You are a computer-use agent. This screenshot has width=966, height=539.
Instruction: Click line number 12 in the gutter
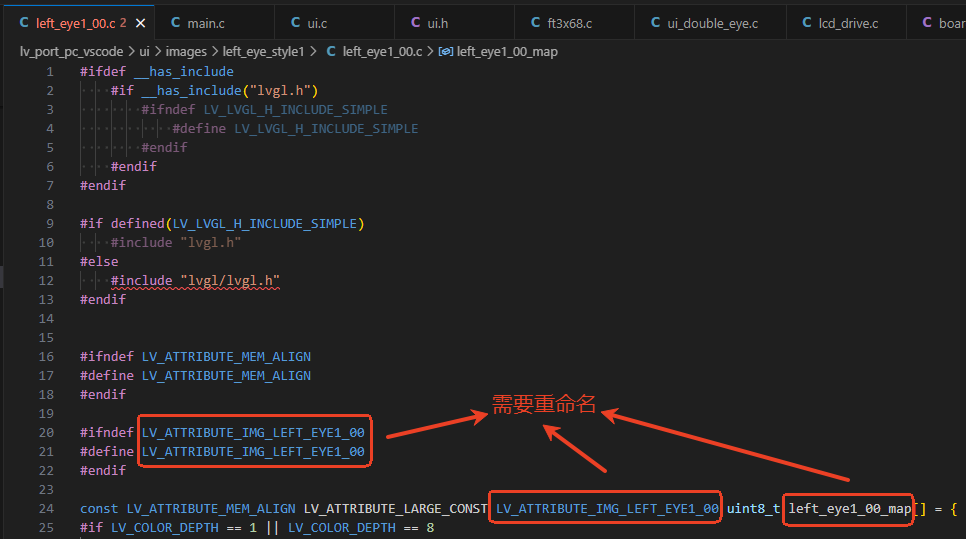[x=46, y=280]
